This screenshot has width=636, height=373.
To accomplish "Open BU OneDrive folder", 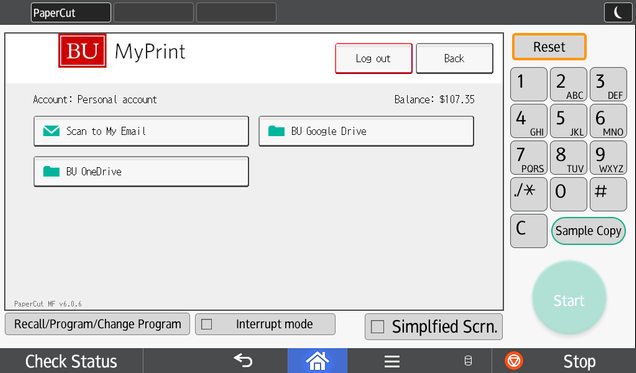I will pyautogui.click(x=141, y=171).
